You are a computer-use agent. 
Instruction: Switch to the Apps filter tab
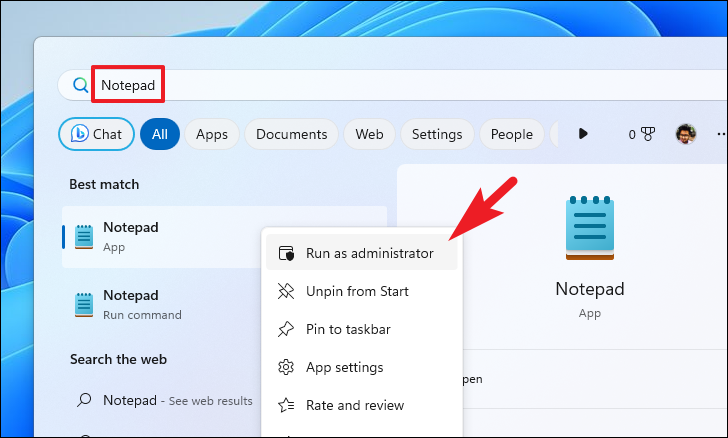212,134
